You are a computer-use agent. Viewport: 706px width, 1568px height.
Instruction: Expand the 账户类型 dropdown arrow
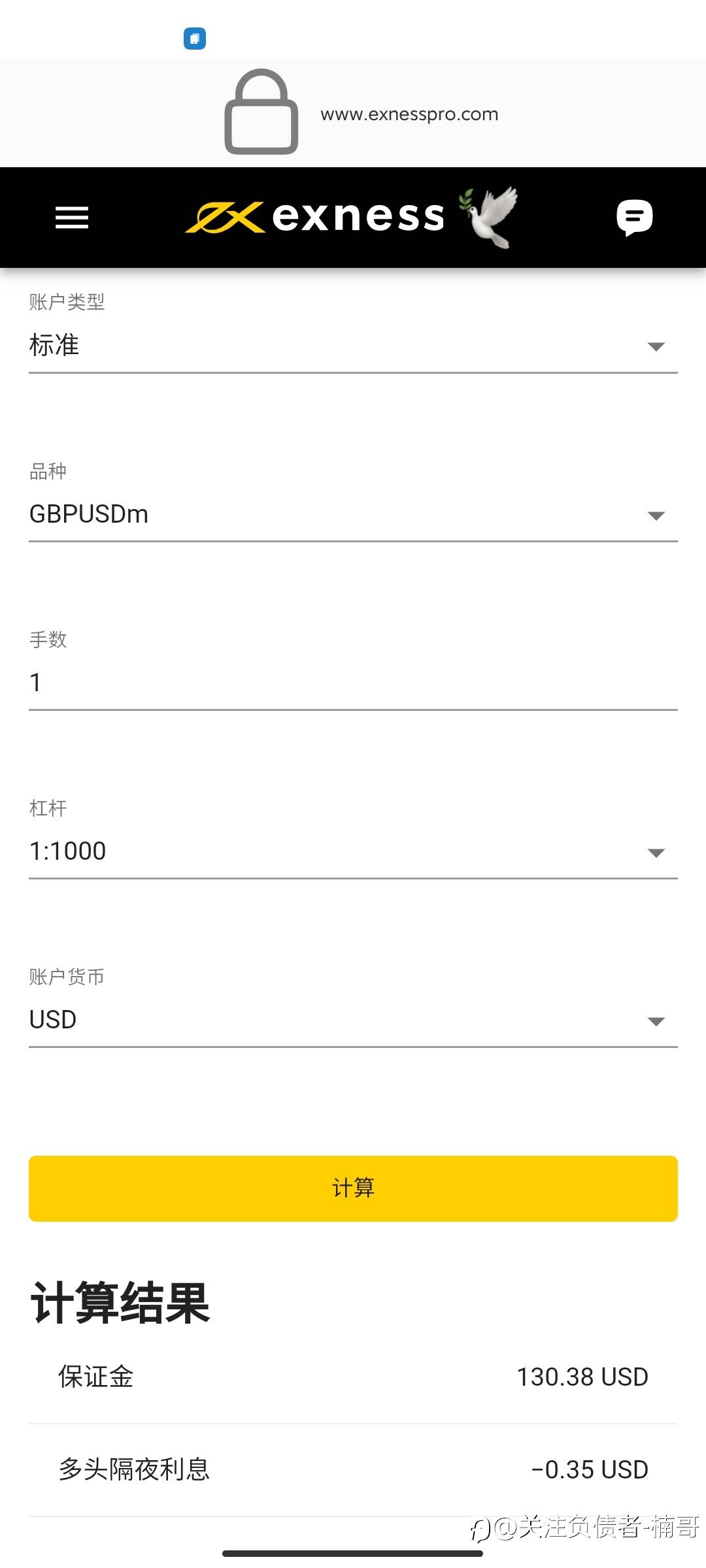pyautogui.click(x=656, y=346)
